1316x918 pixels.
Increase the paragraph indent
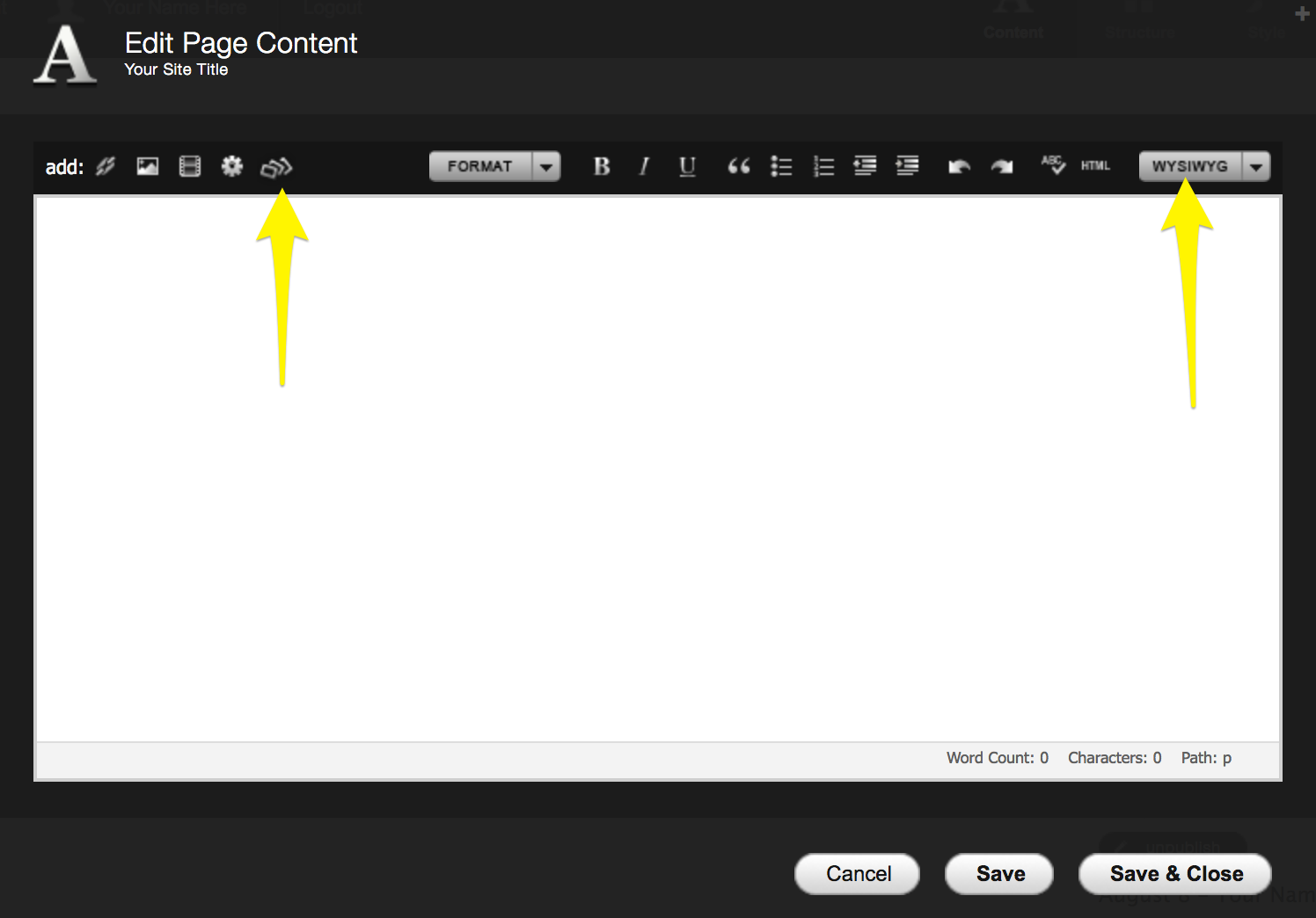pos(907,166)
